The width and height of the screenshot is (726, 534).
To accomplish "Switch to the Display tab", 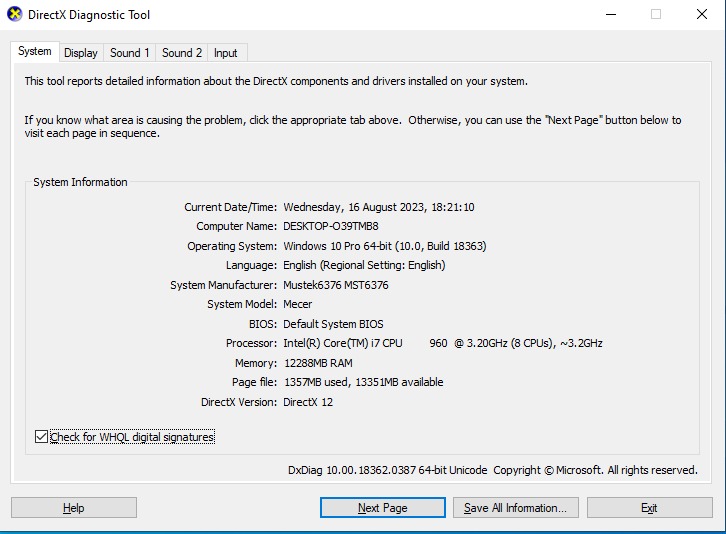I will point(81,53).
